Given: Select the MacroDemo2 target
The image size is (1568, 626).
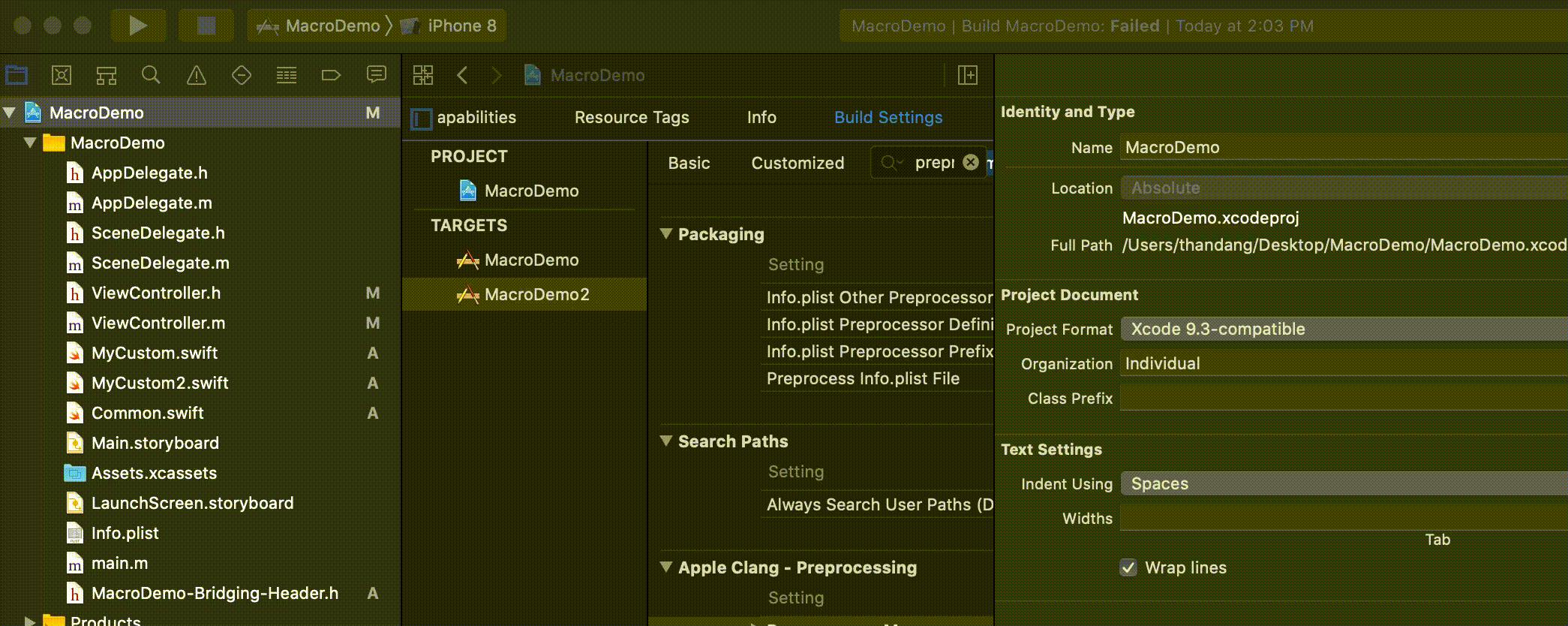Looking at the screenshot, I should pos(525,294).
